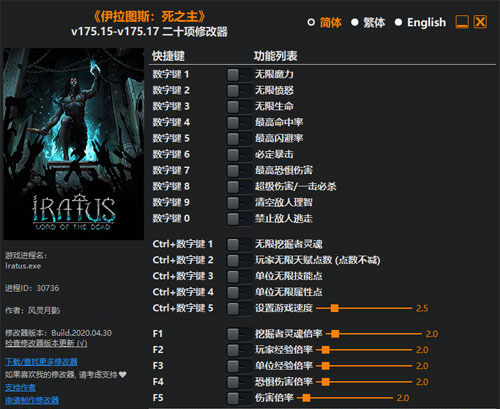The width and height of the screenshot is (500, 409).
Task: Toggle 无限挖掘者灵魂 switch
Action: 239,244
